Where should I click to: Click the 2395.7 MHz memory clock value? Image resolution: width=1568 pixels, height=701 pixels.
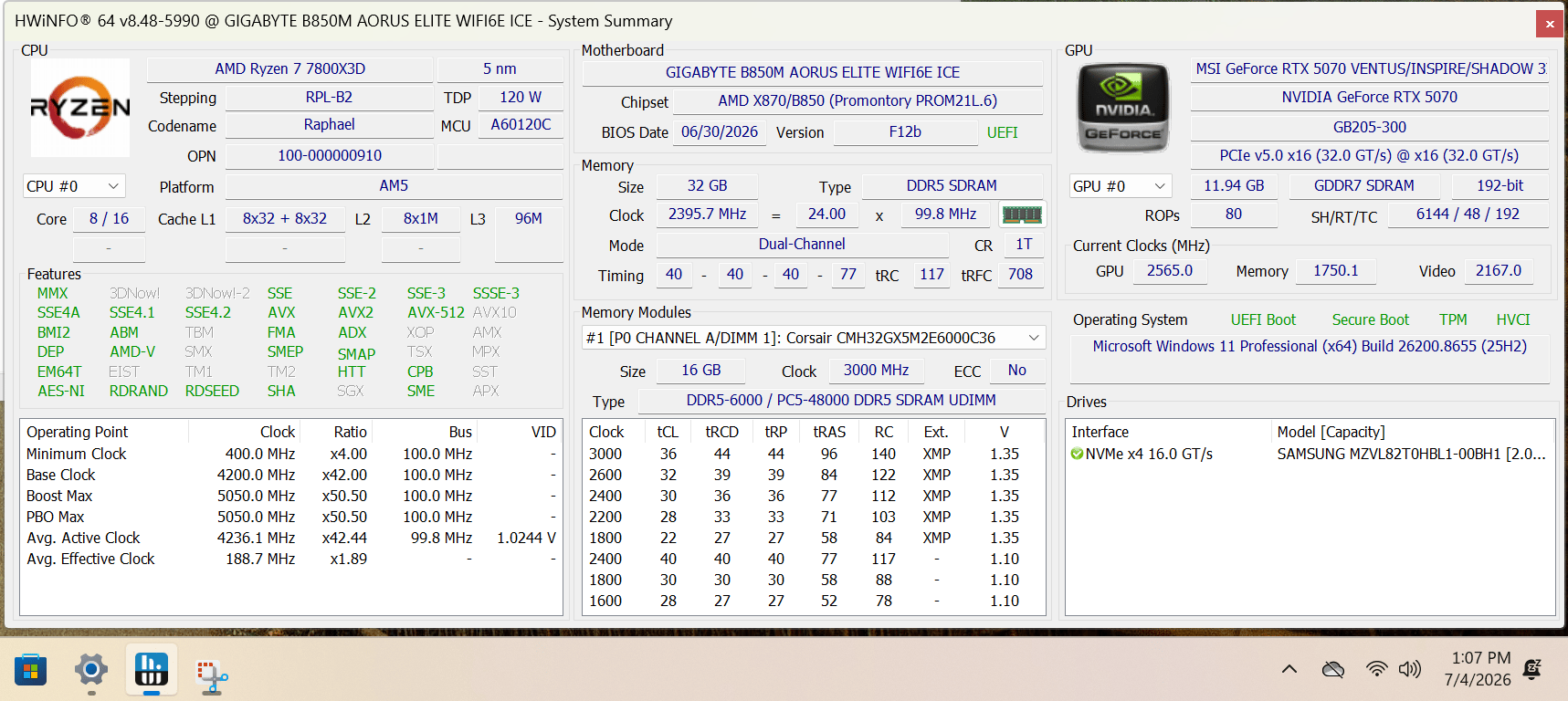(707, 214)
